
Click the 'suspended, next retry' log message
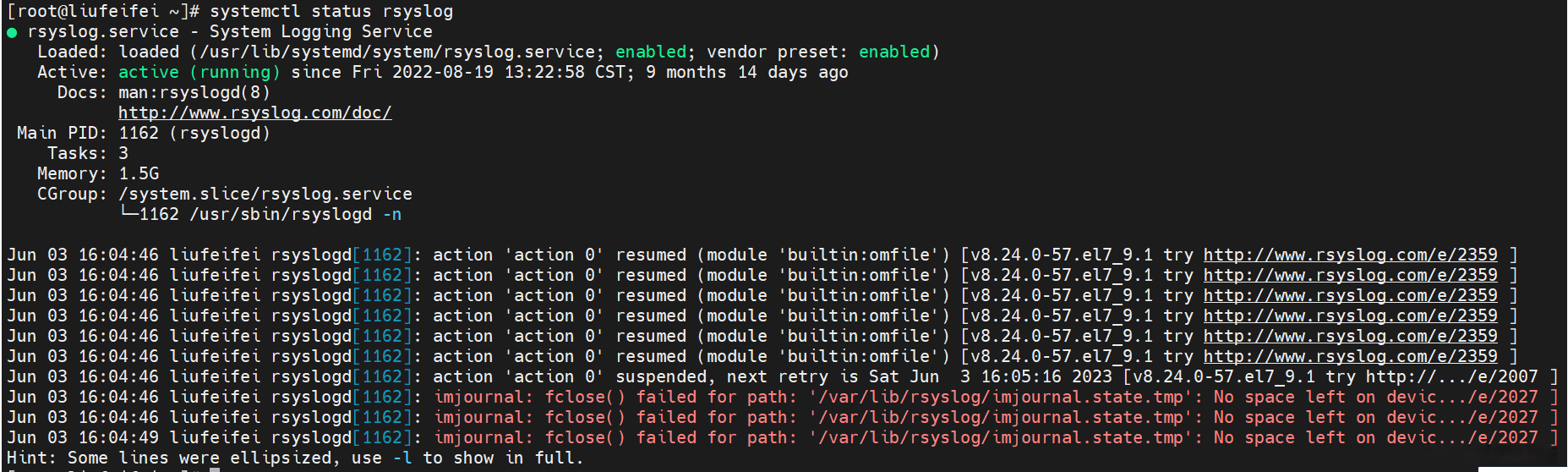(778, 376)
